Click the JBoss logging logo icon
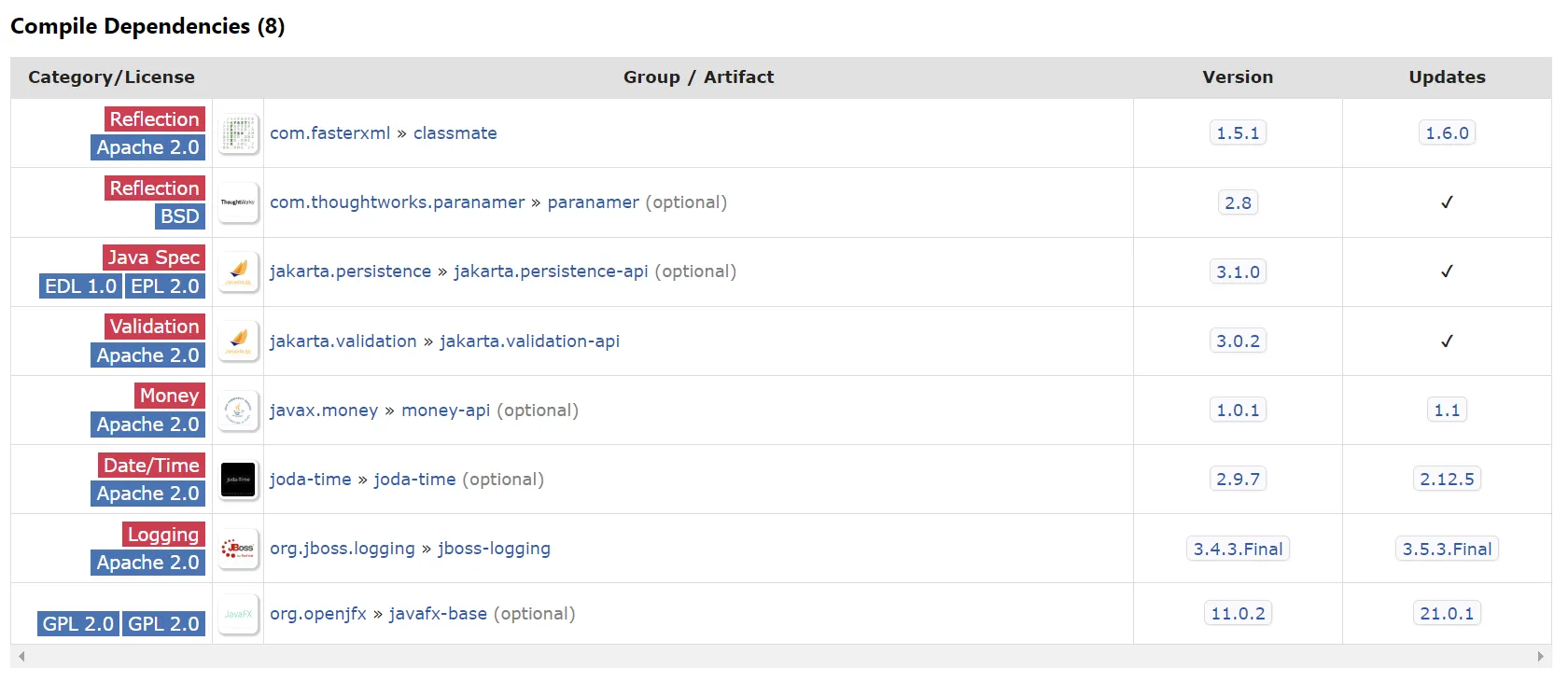The height and width of the screenshot is (696, 1568). click(x=238, y=549)
